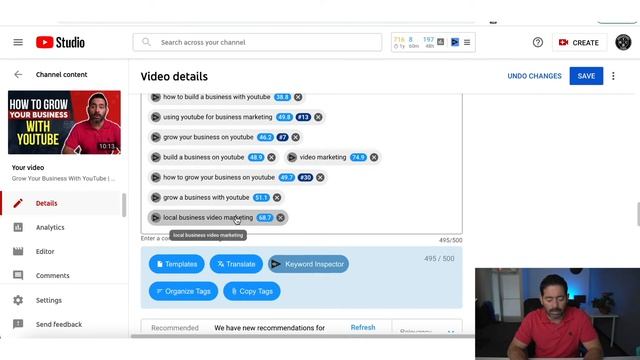
Task: Click TubeBuddy icon on 'local business video marketing' tag
Action: point(156,218)
